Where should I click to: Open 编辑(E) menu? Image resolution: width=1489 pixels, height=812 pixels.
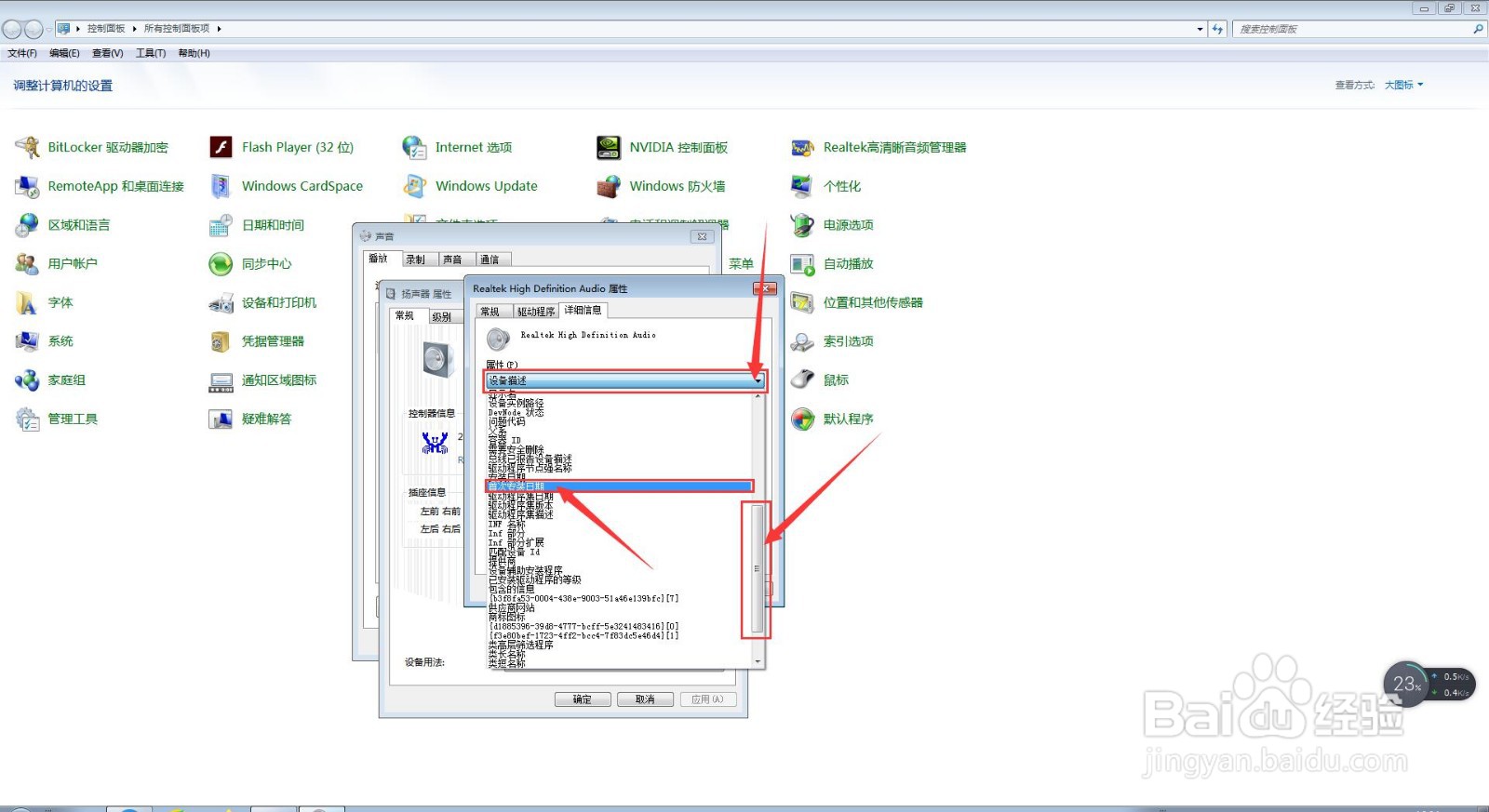(64, 53)
